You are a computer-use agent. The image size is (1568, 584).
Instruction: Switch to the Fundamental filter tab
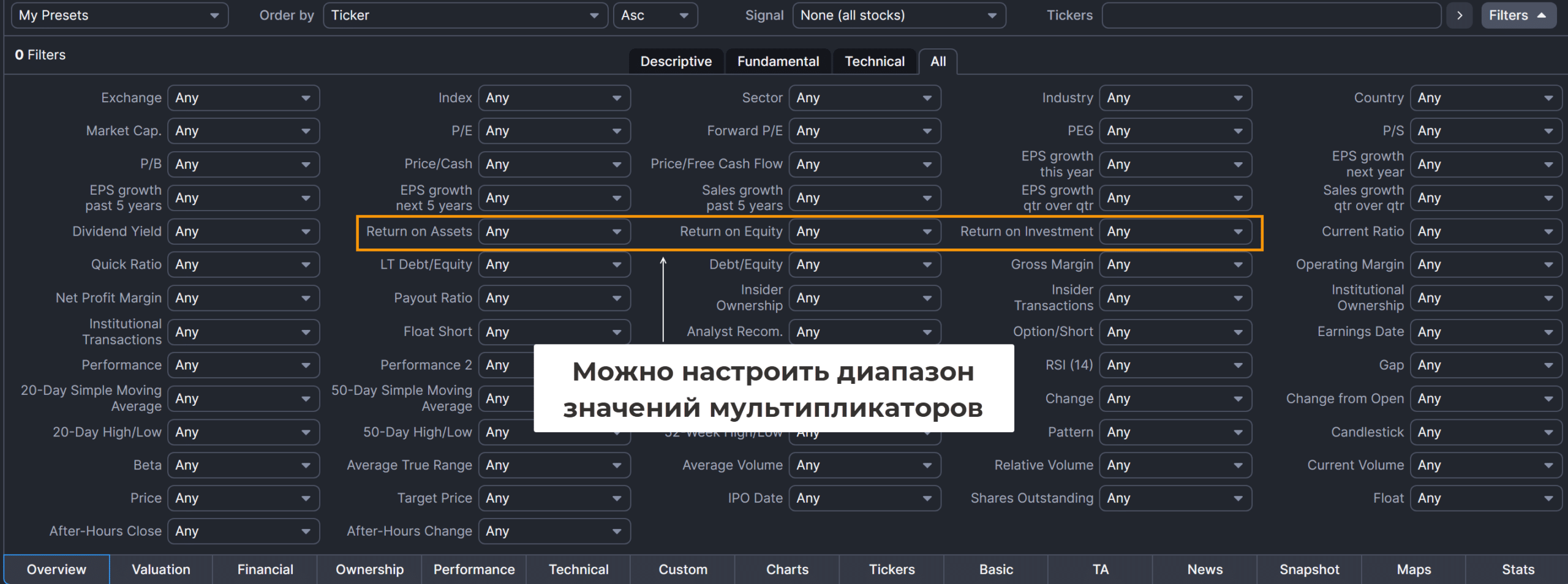click(x=777, y=61)
